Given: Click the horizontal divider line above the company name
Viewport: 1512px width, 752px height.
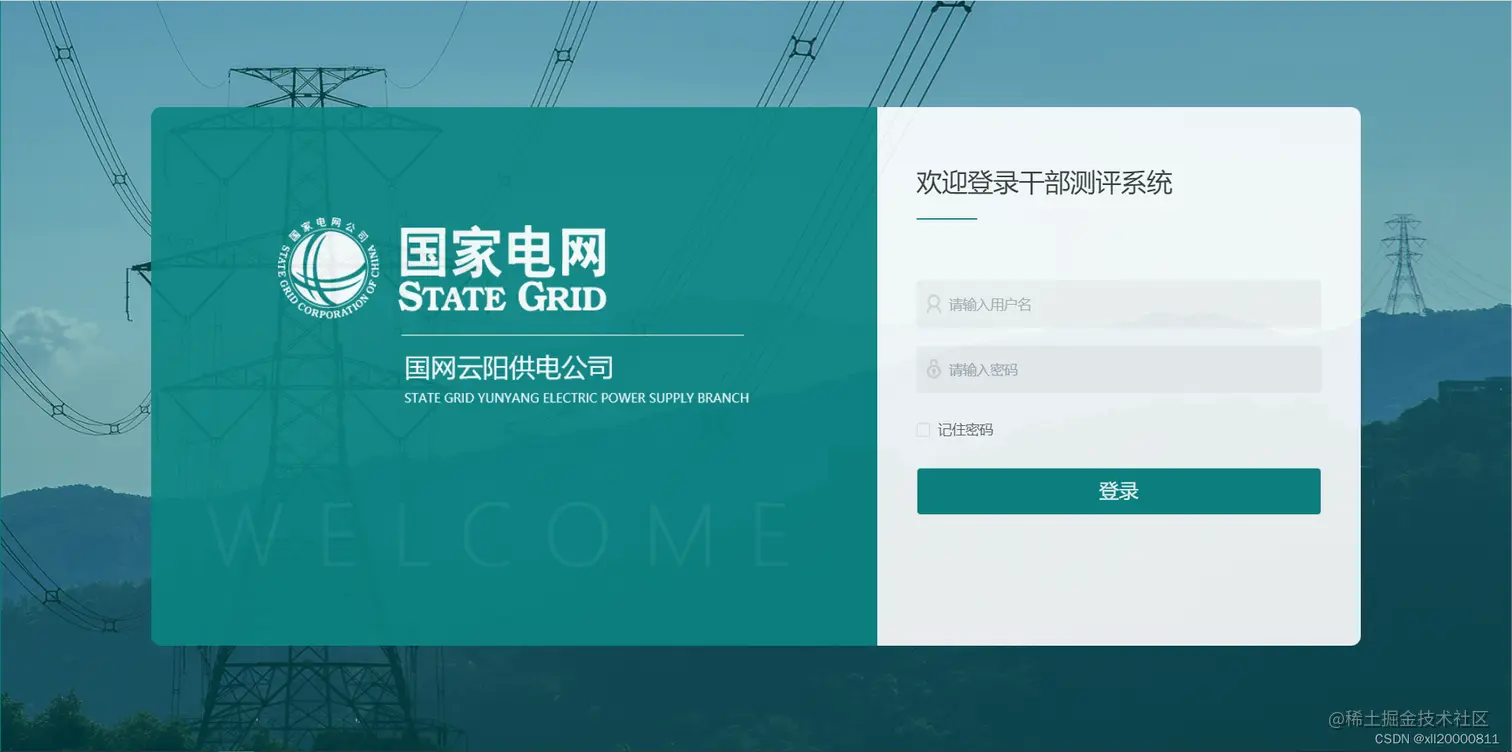Looking at the screenshot, I should tap(572, 335).
